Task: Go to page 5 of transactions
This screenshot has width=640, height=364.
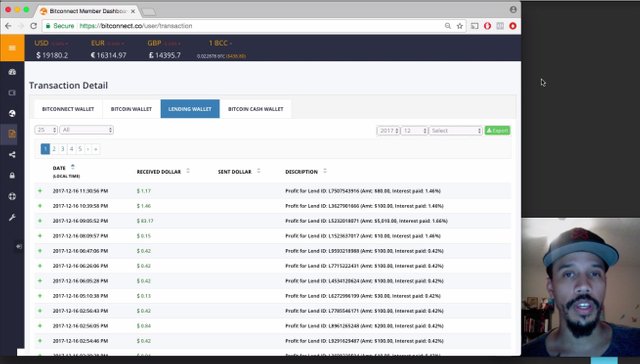Action: tap(80, 149)
